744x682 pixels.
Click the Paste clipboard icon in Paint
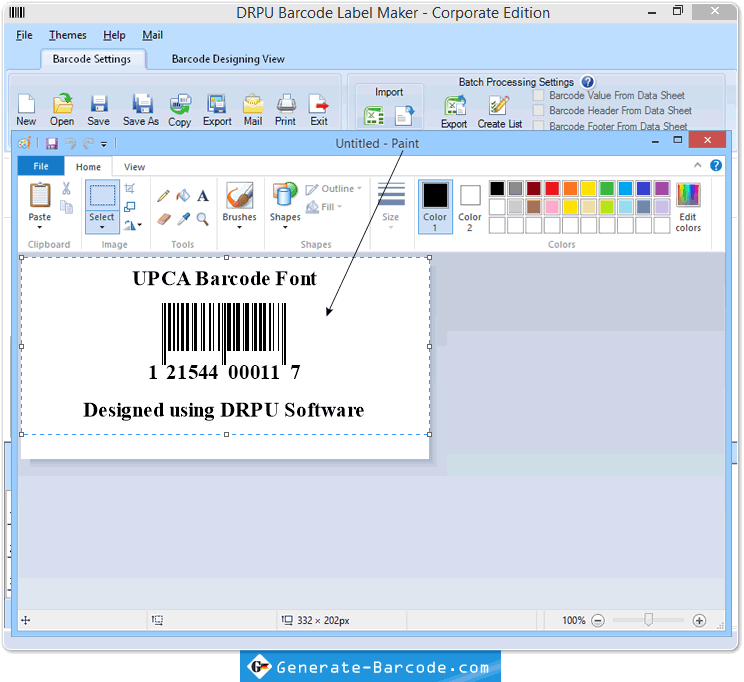click(40, 195)
